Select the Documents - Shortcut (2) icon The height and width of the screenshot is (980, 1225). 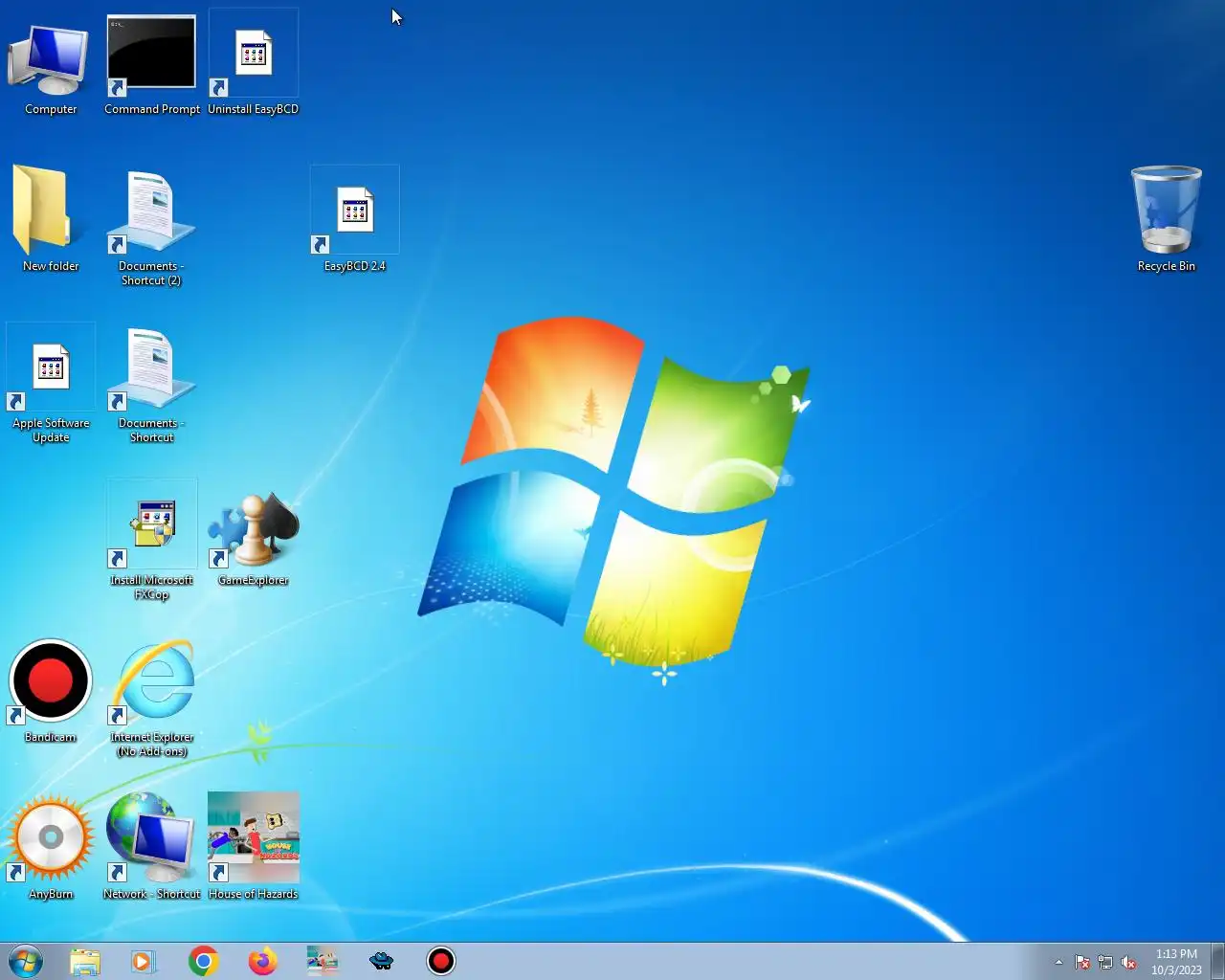click(x=151, y=228)
